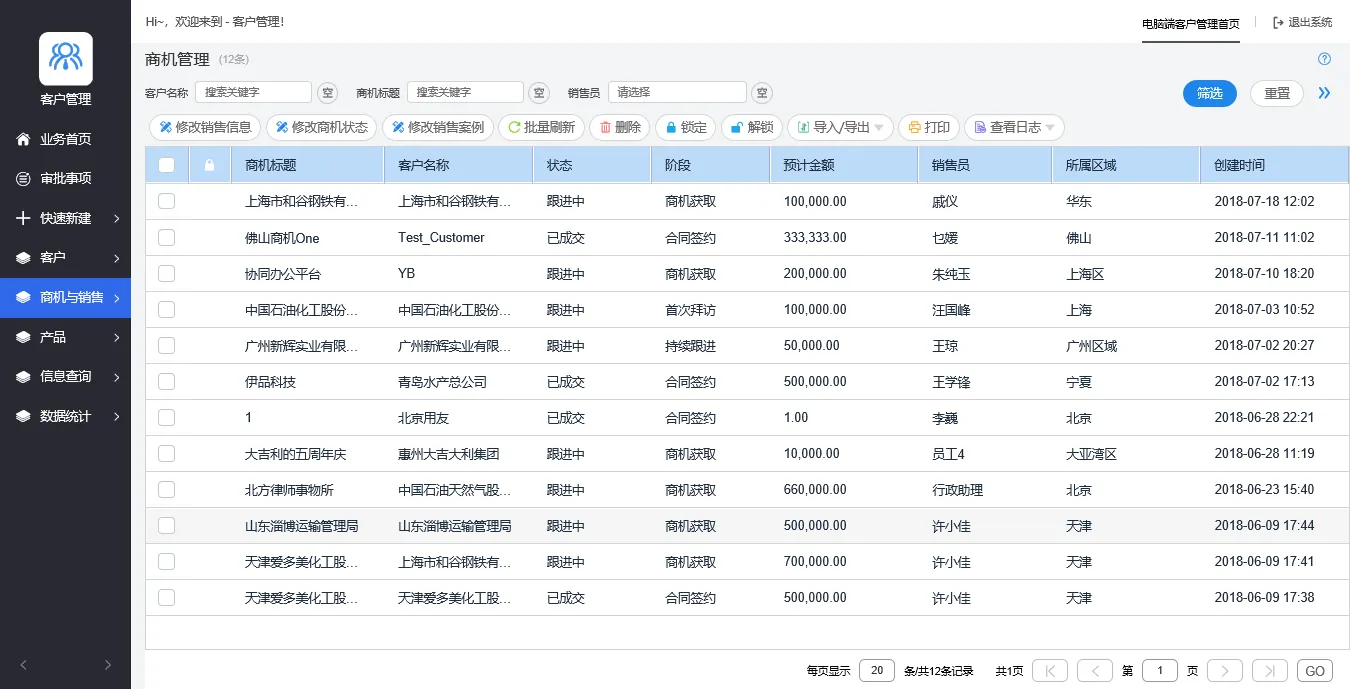Click the 重置 reset button
The width and height of the screenshot is (1350, 689).
pyautogui.click(x=1277, y=93)
